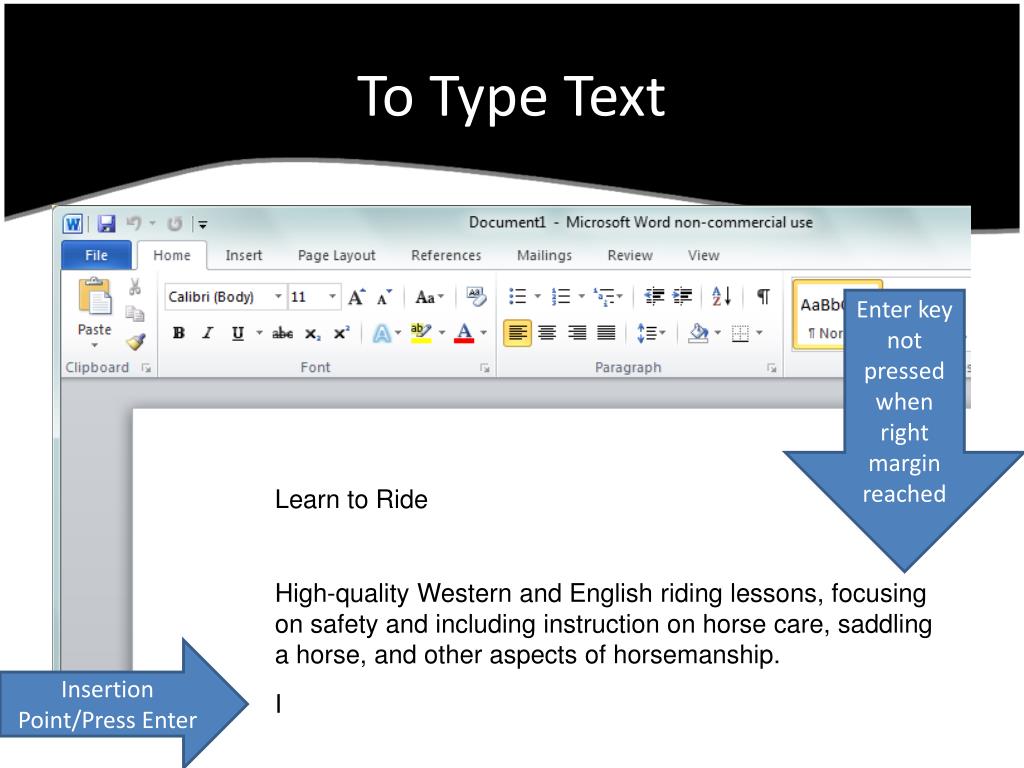1024x768 pixels.
Task: Grow font with the large A icon
Action: pyautogui.click(x=357, y=297)
